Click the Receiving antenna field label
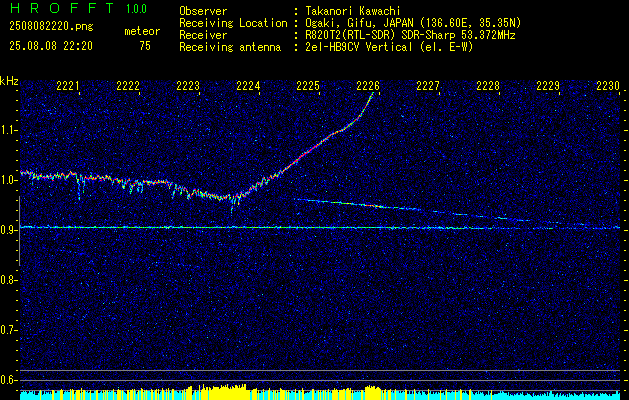This screenshot has width=629, height=400. coord(230,47)
